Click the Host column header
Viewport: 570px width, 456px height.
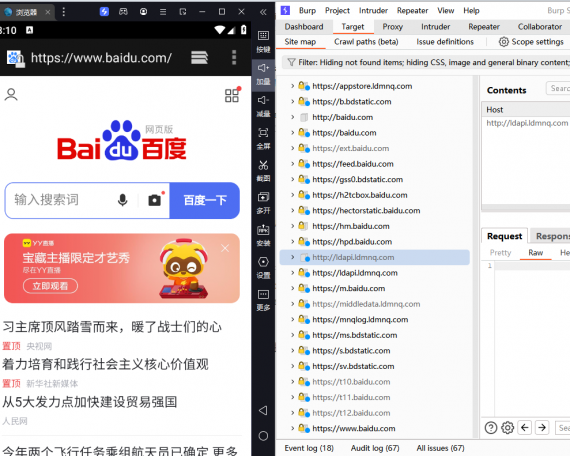pos(527,109)
